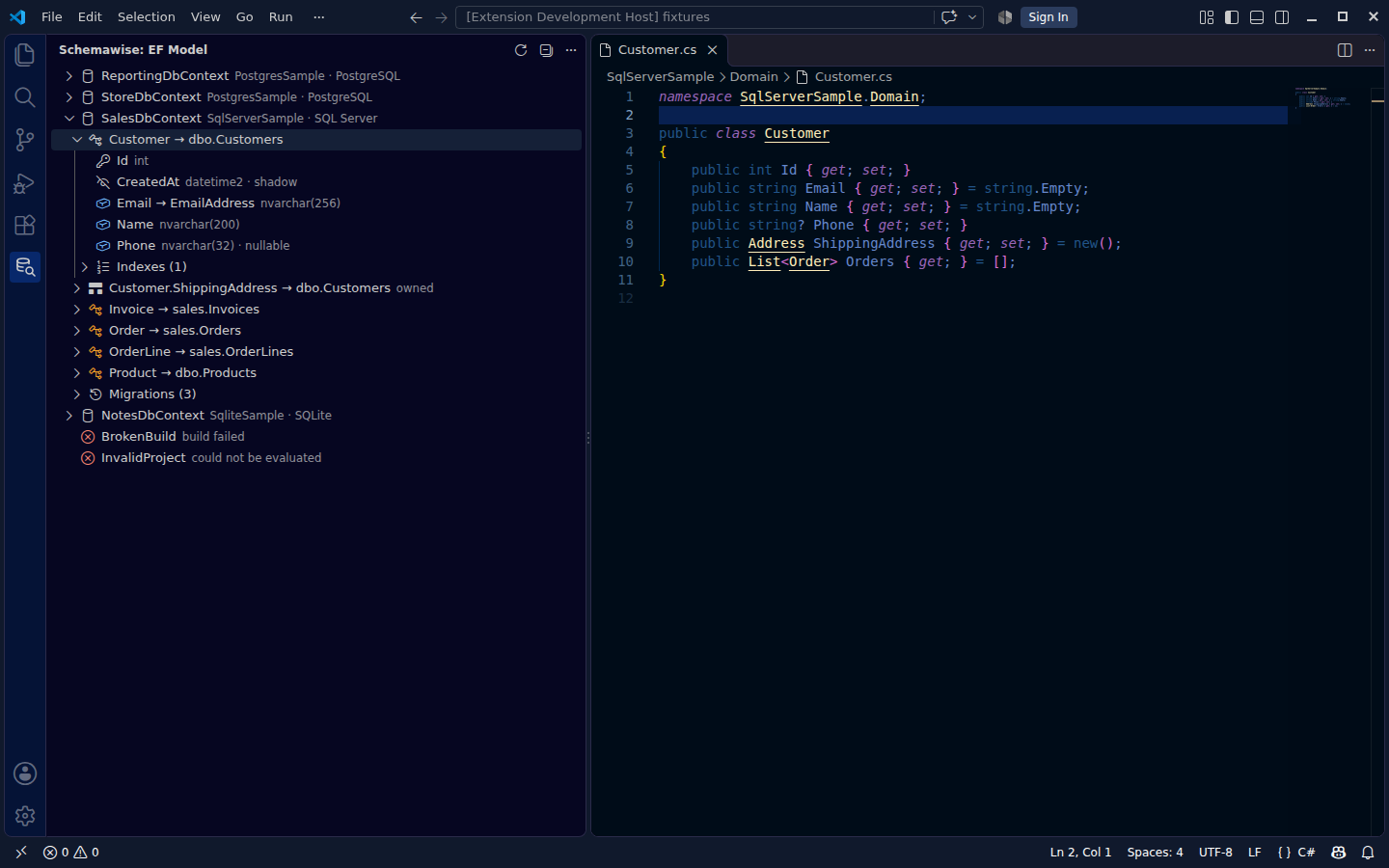
Task: Open the Manage gear icon
Action: click(25, 816)
